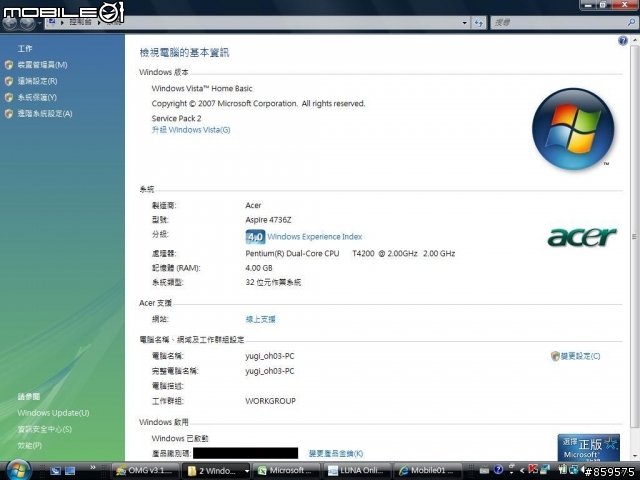This screenshot has height=480, width=640.
Task: Open Windows Update(U) in See also
Action: pyautogui.click(x=53, y=413)
